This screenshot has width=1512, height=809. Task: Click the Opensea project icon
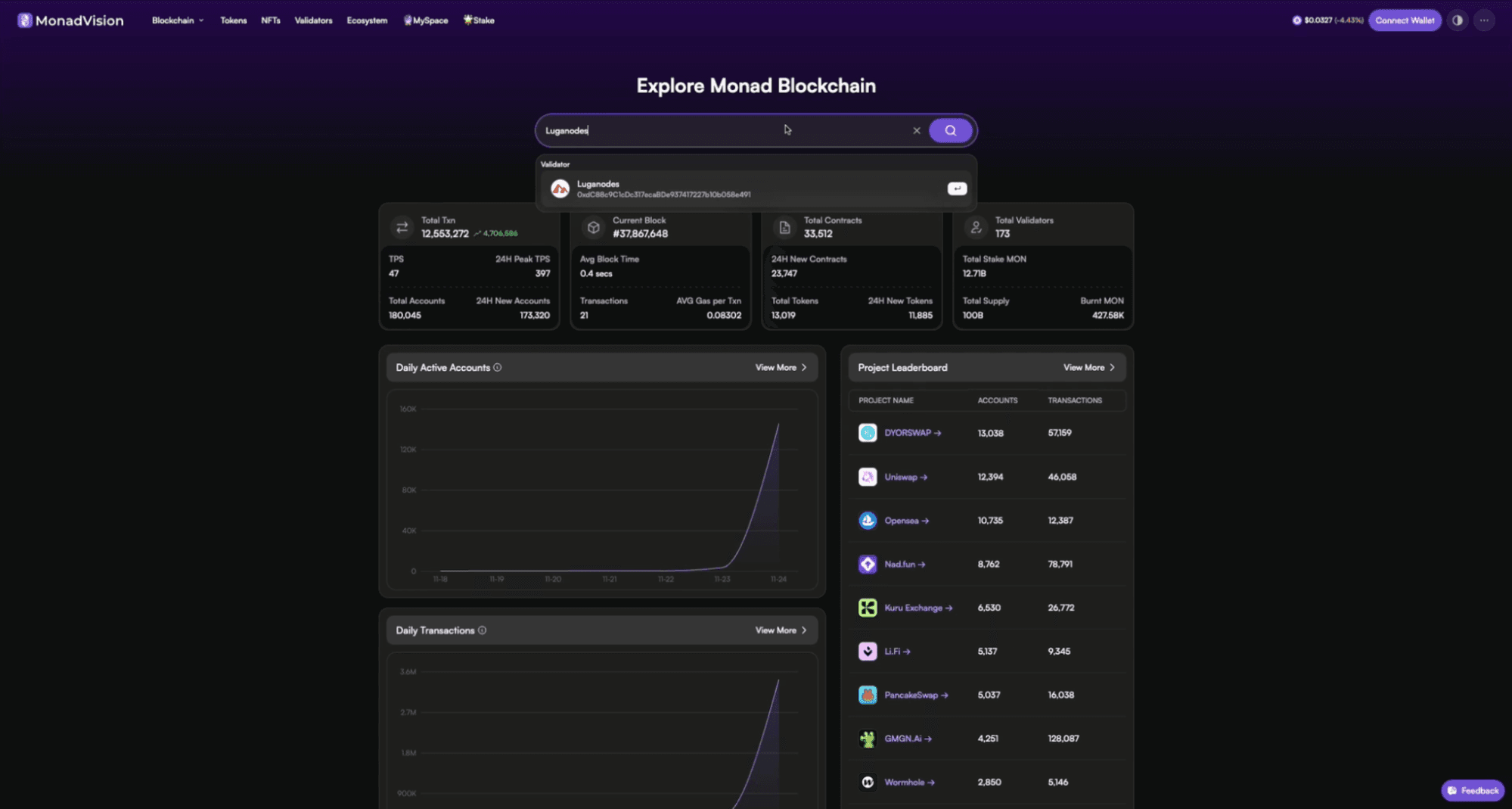868,521
